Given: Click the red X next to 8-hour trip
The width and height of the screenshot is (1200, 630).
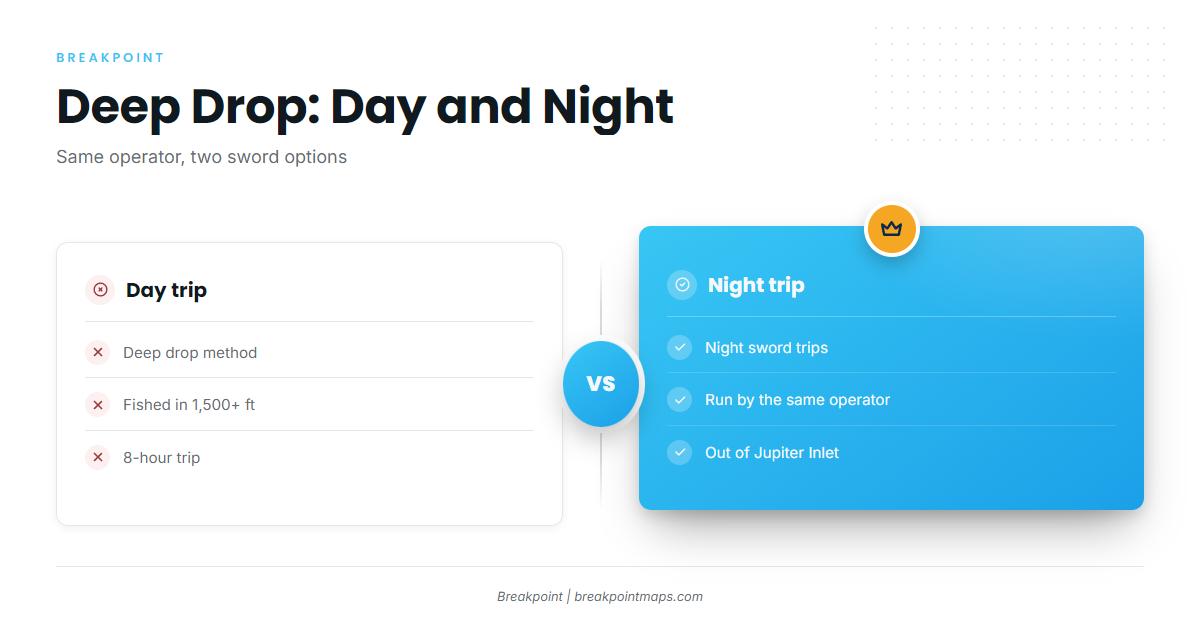Looking at the screenshot, I should tap(98, 457).
